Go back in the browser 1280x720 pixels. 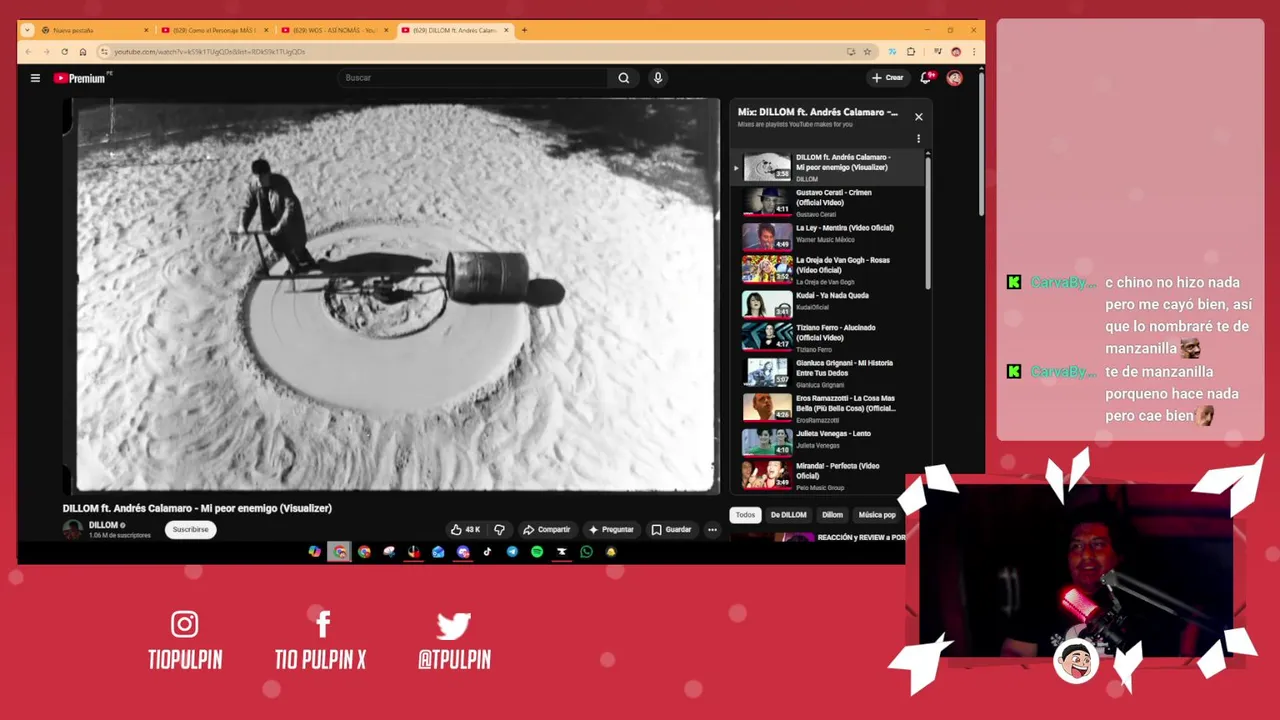28,52
